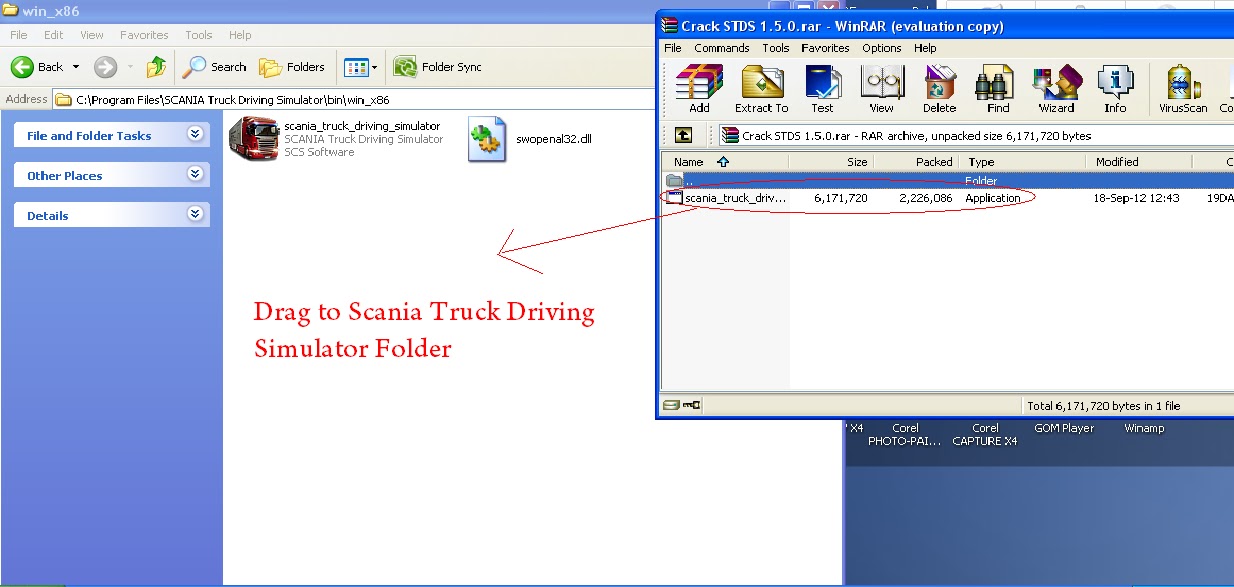Click the up-one-level icon in WinRAR
Screen dimensions: 1234x587
683,135
